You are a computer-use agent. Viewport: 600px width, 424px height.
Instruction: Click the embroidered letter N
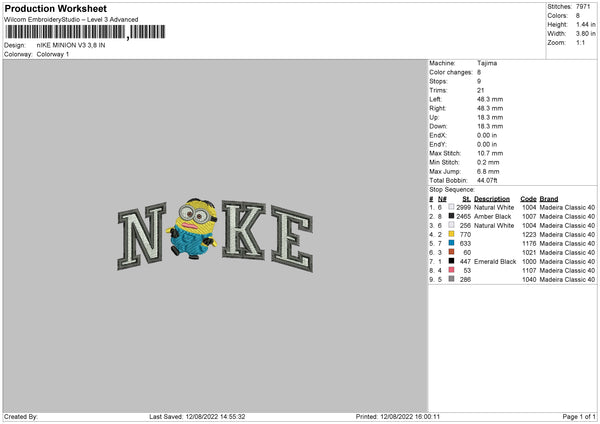142,236
